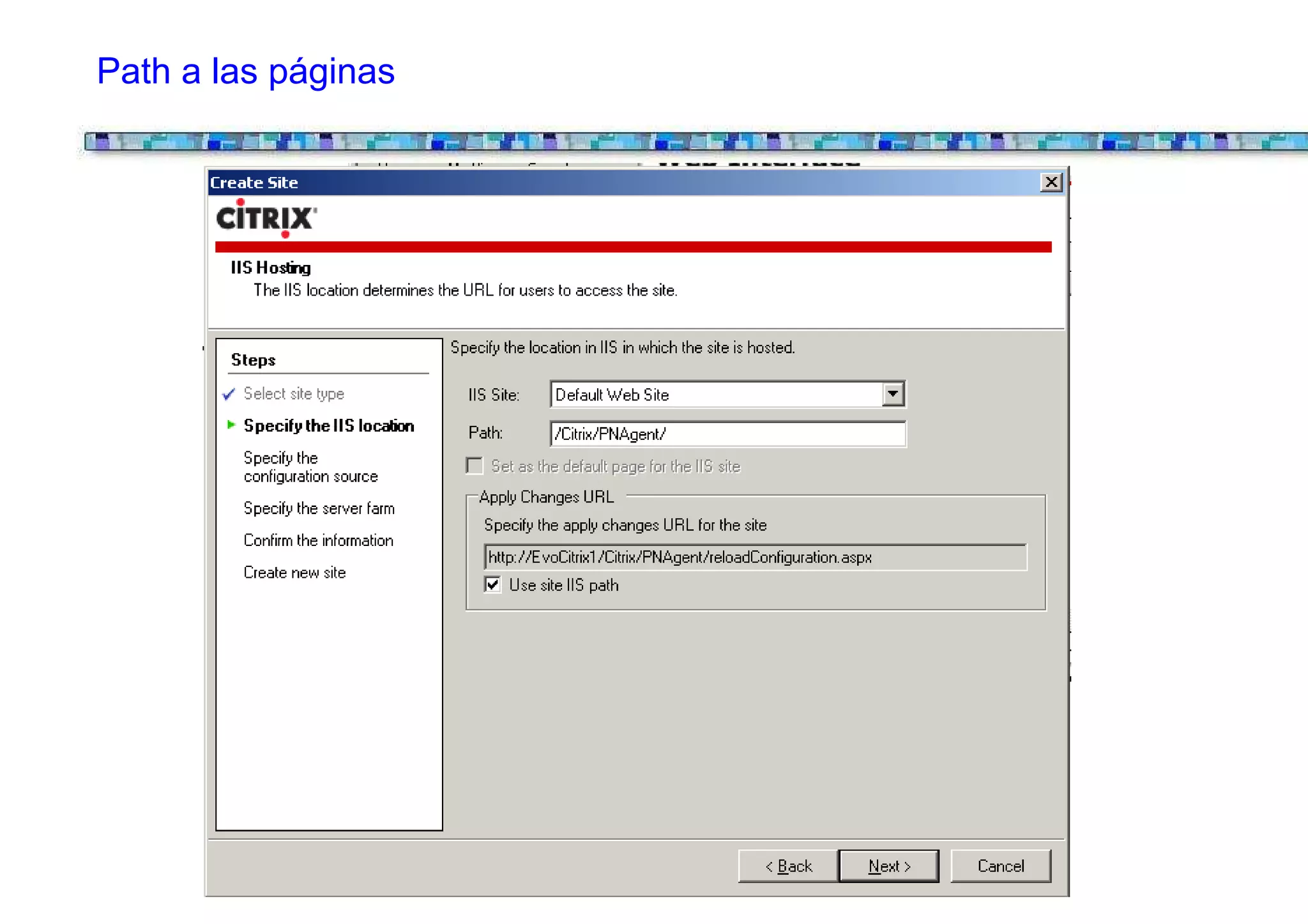Click the Citrix logo in header
This screenshot has height=924, width=1308.
tap(266, 218)
